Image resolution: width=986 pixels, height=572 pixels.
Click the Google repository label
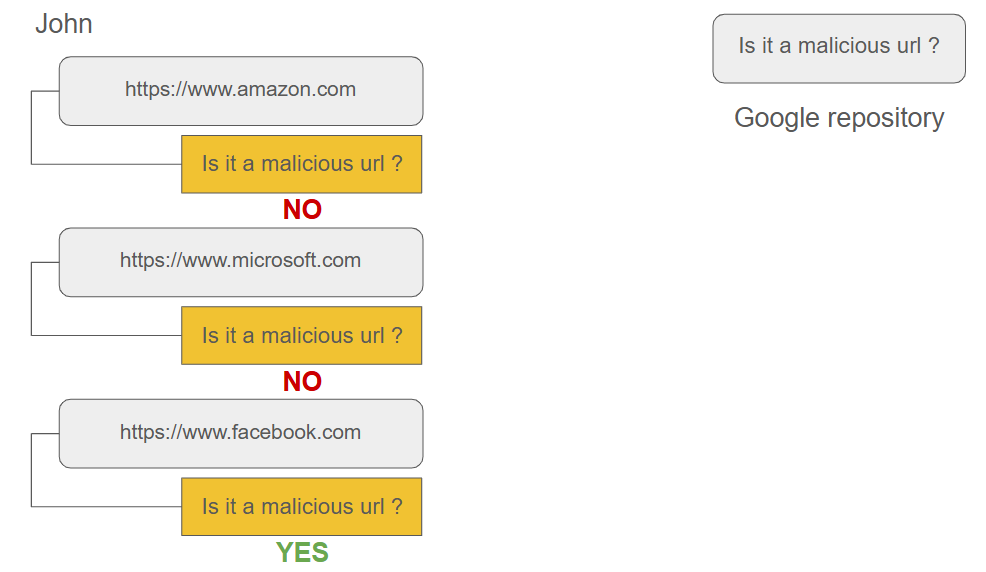(x=839, y=118)
